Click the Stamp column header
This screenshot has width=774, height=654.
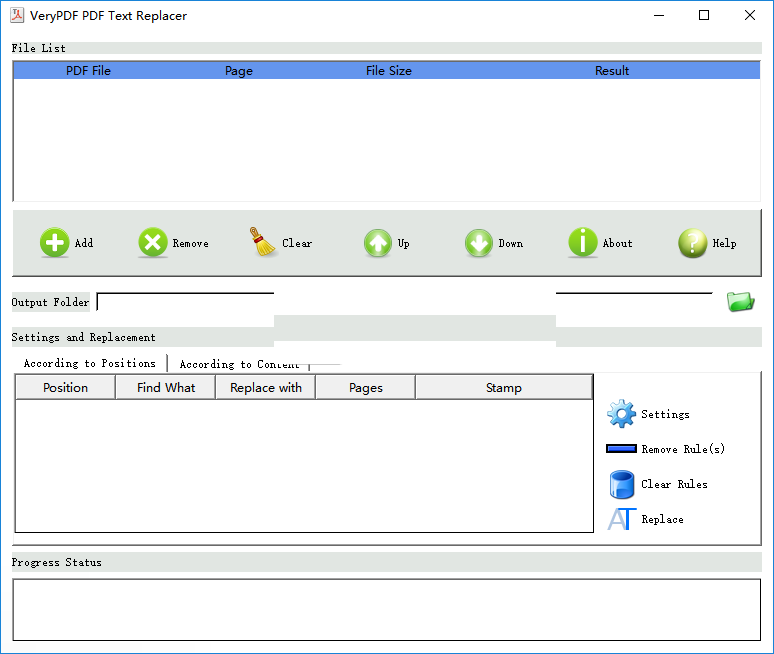tap(503, 387)
